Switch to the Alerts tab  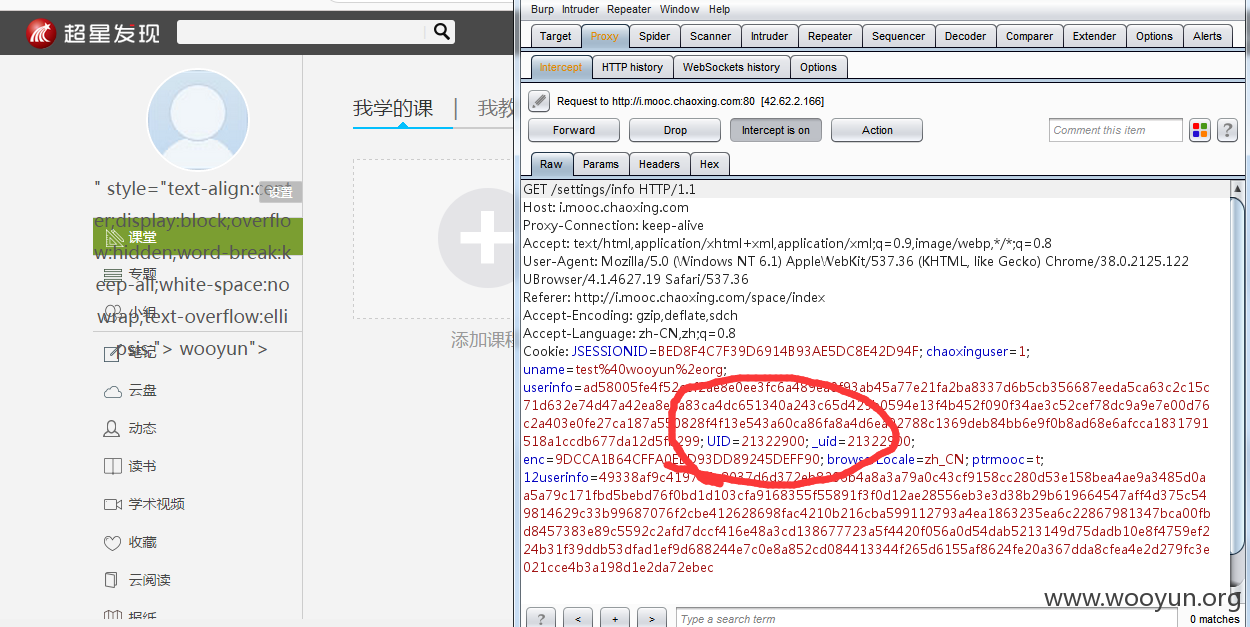[1207, 36]
